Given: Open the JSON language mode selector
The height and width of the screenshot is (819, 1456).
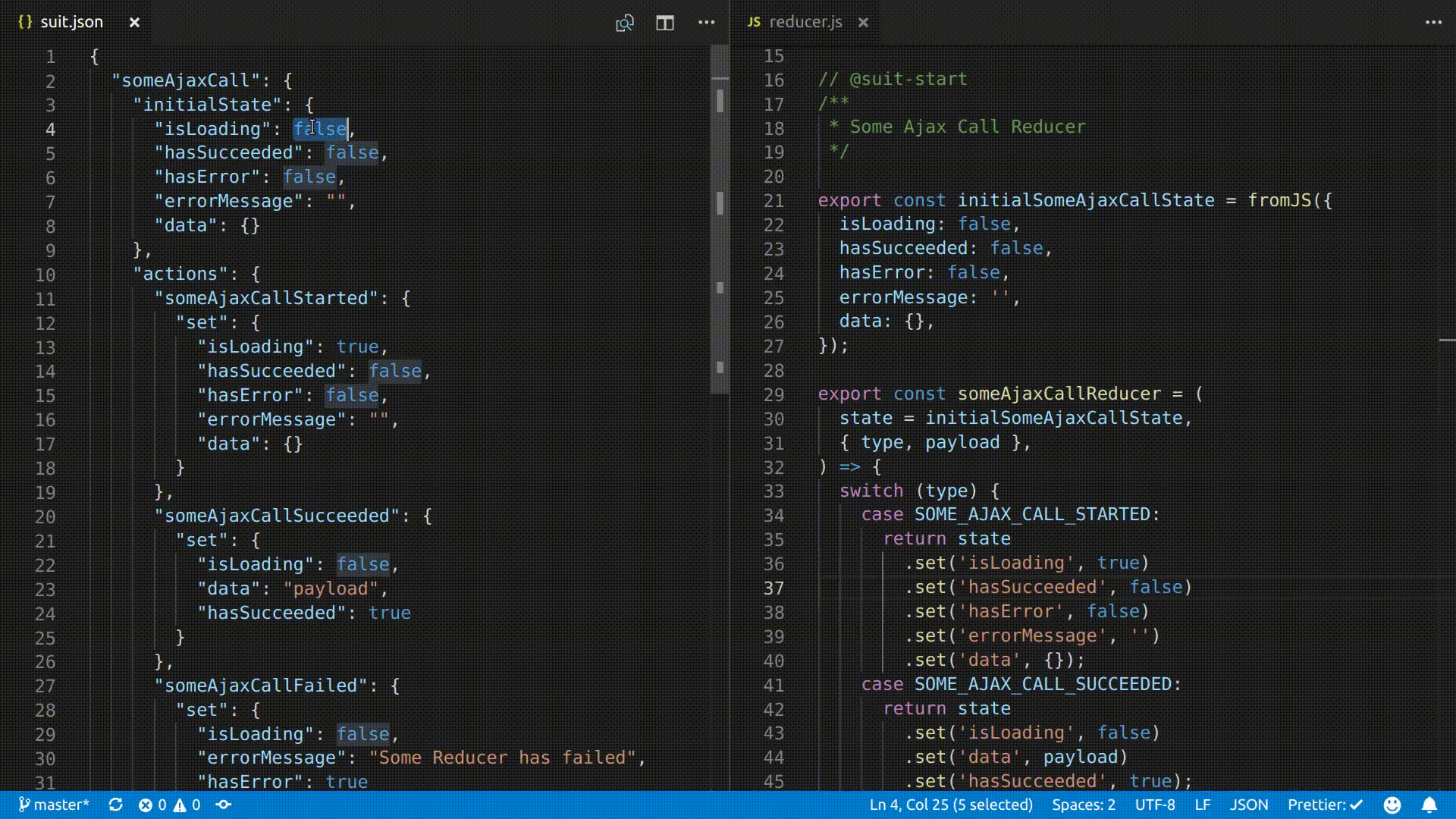Looking at the screenshot, I should click(1248, 805).
